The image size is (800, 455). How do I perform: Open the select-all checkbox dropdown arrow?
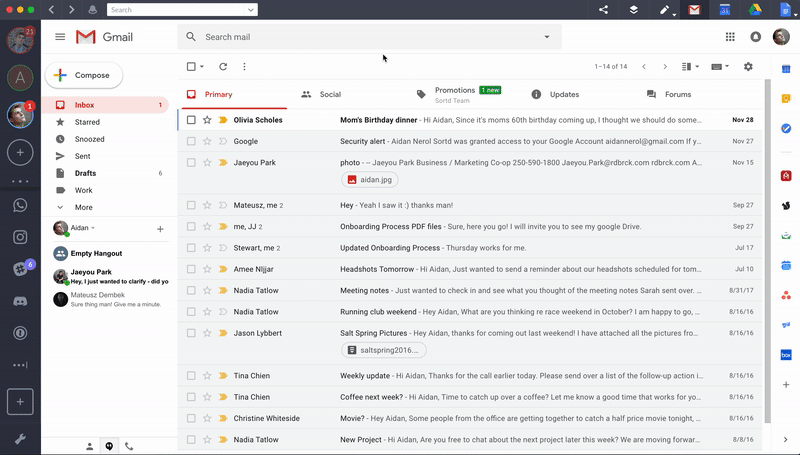pos(202,67)
